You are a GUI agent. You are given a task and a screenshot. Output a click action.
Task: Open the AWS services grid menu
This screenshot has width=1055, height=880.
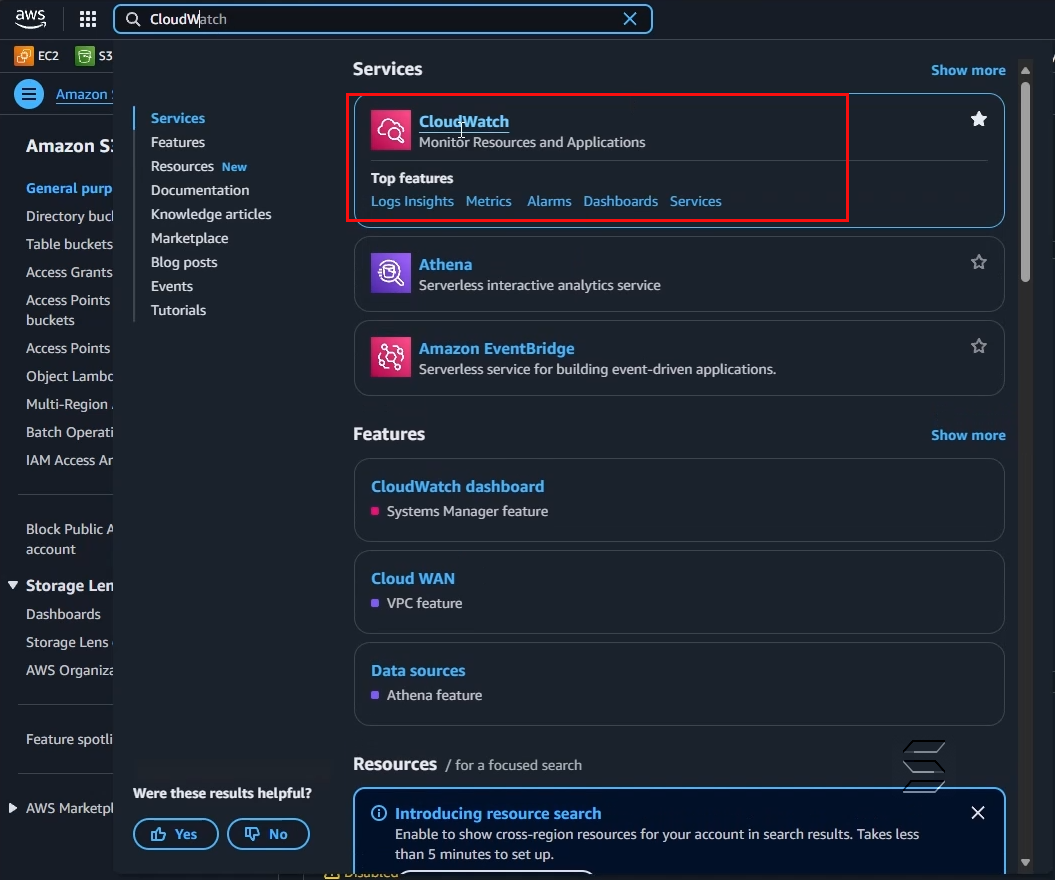pos(87,19)
